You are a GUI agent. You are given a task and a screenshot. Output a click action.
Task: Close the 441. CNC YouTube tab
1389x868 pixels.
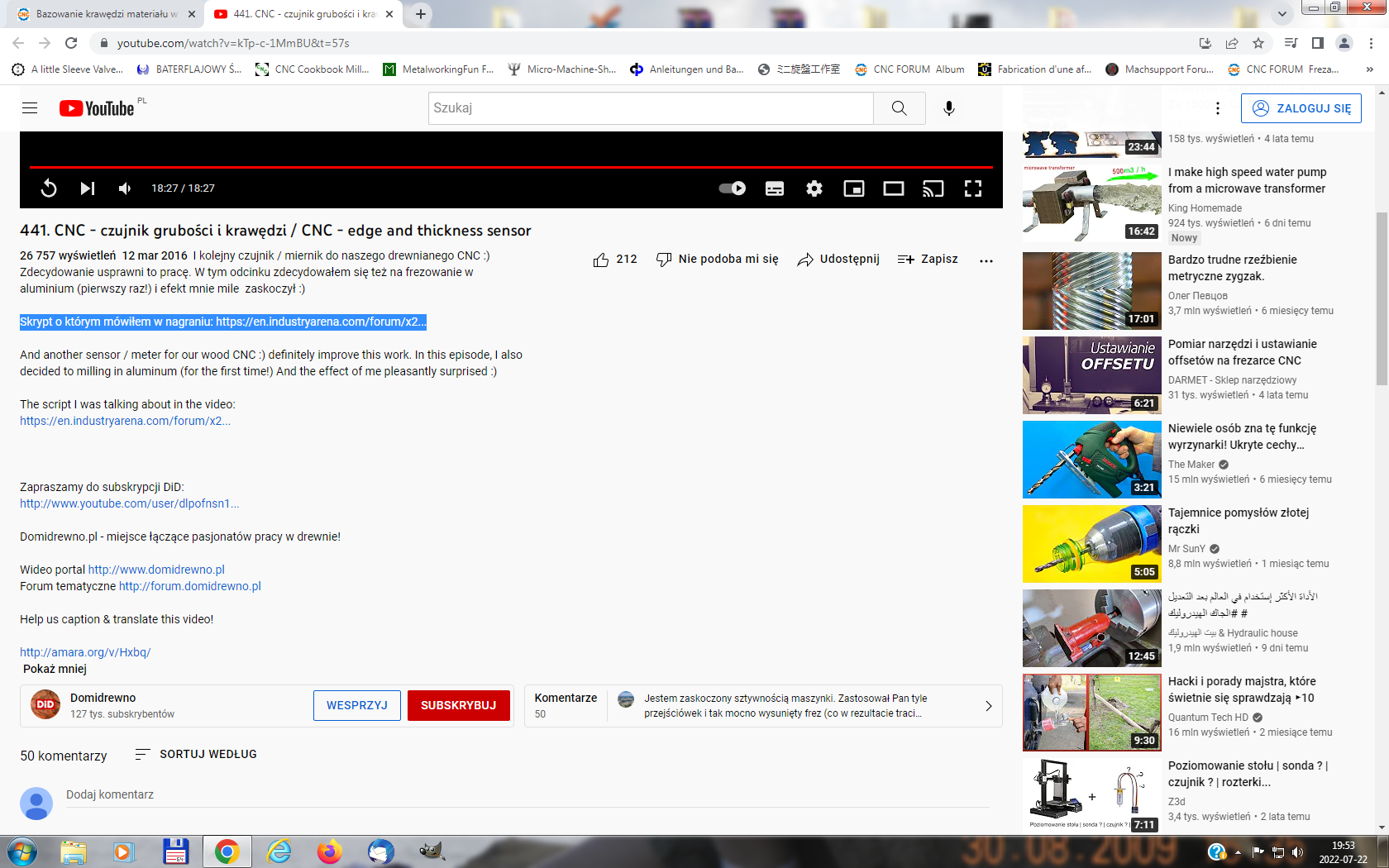pos(389,14)
